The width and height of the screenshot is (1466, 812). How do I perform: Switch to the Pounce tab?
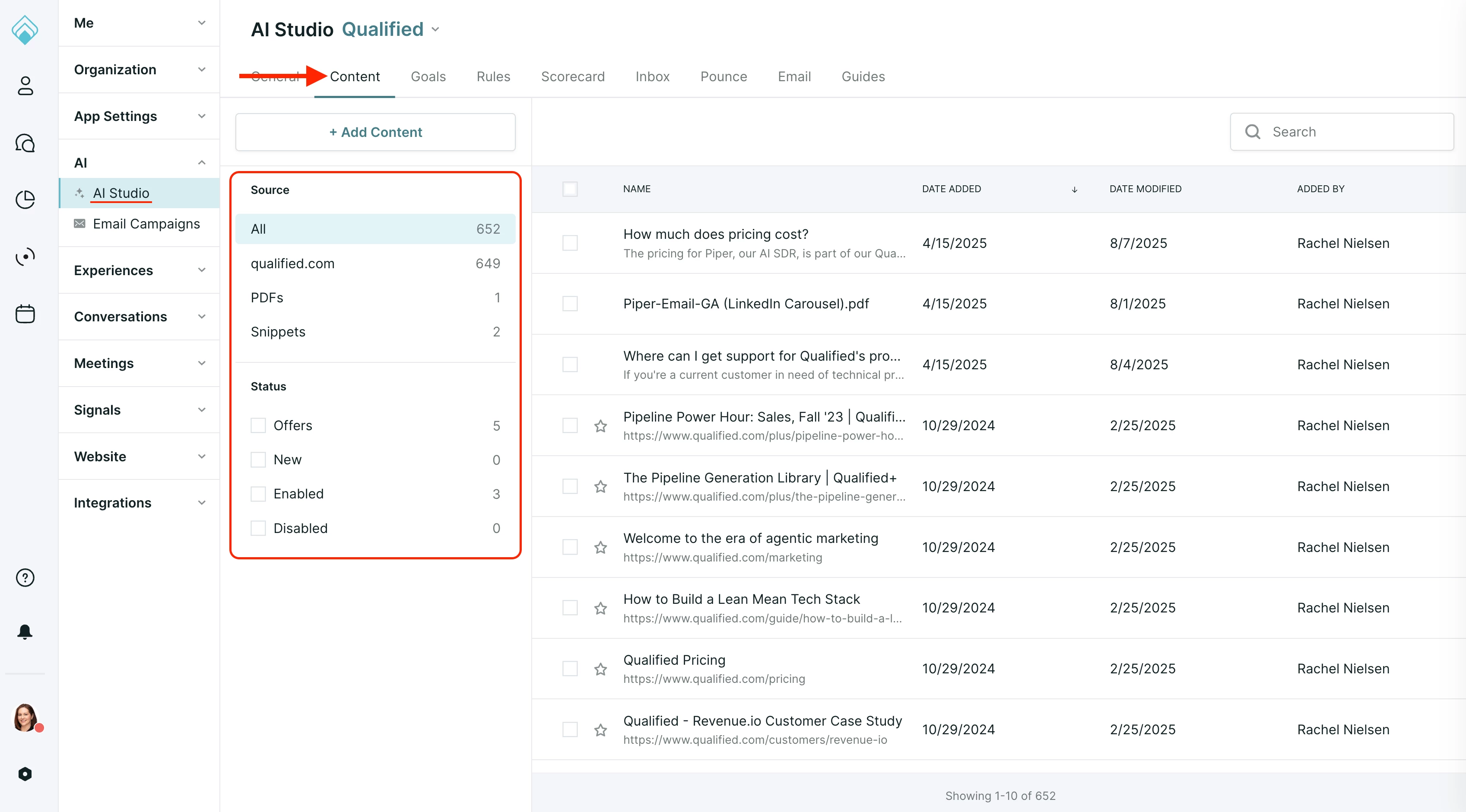point(723,76)
